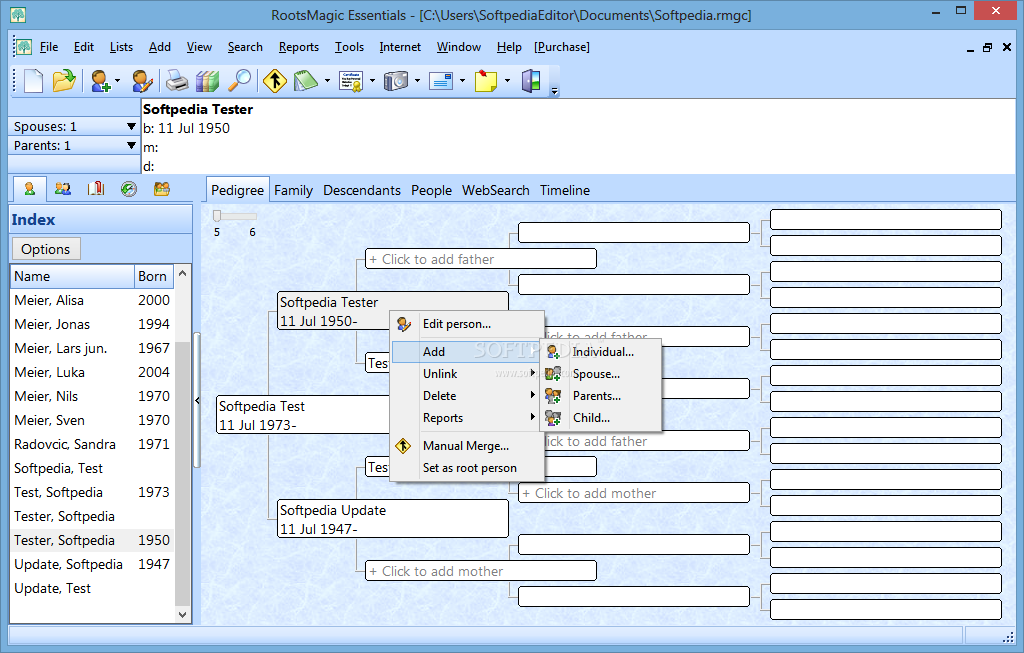Switch to the Family tab
Viewport: 1024px width, 653px height.
tap(293, 190)
